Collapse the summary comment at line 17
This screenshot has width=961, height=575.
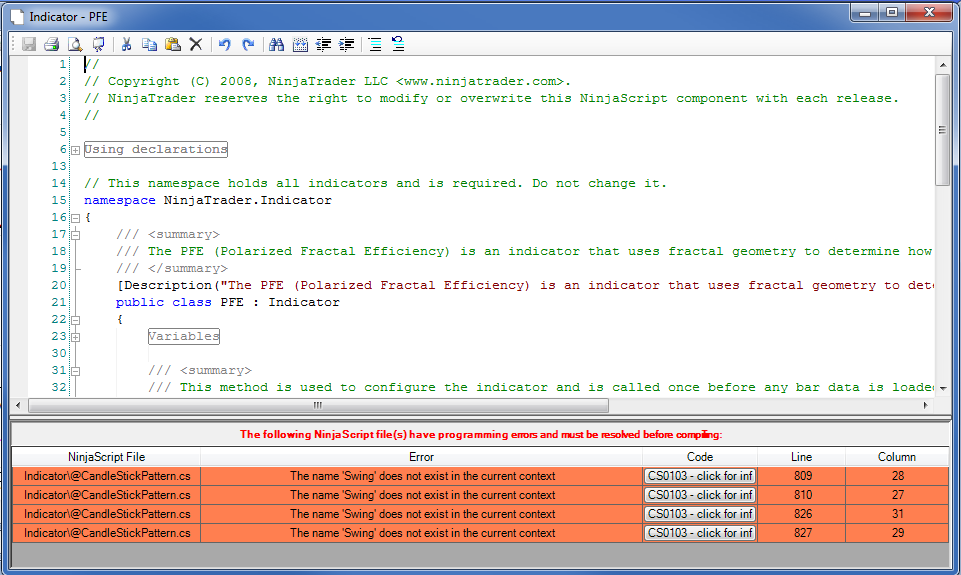click(75, 235)
